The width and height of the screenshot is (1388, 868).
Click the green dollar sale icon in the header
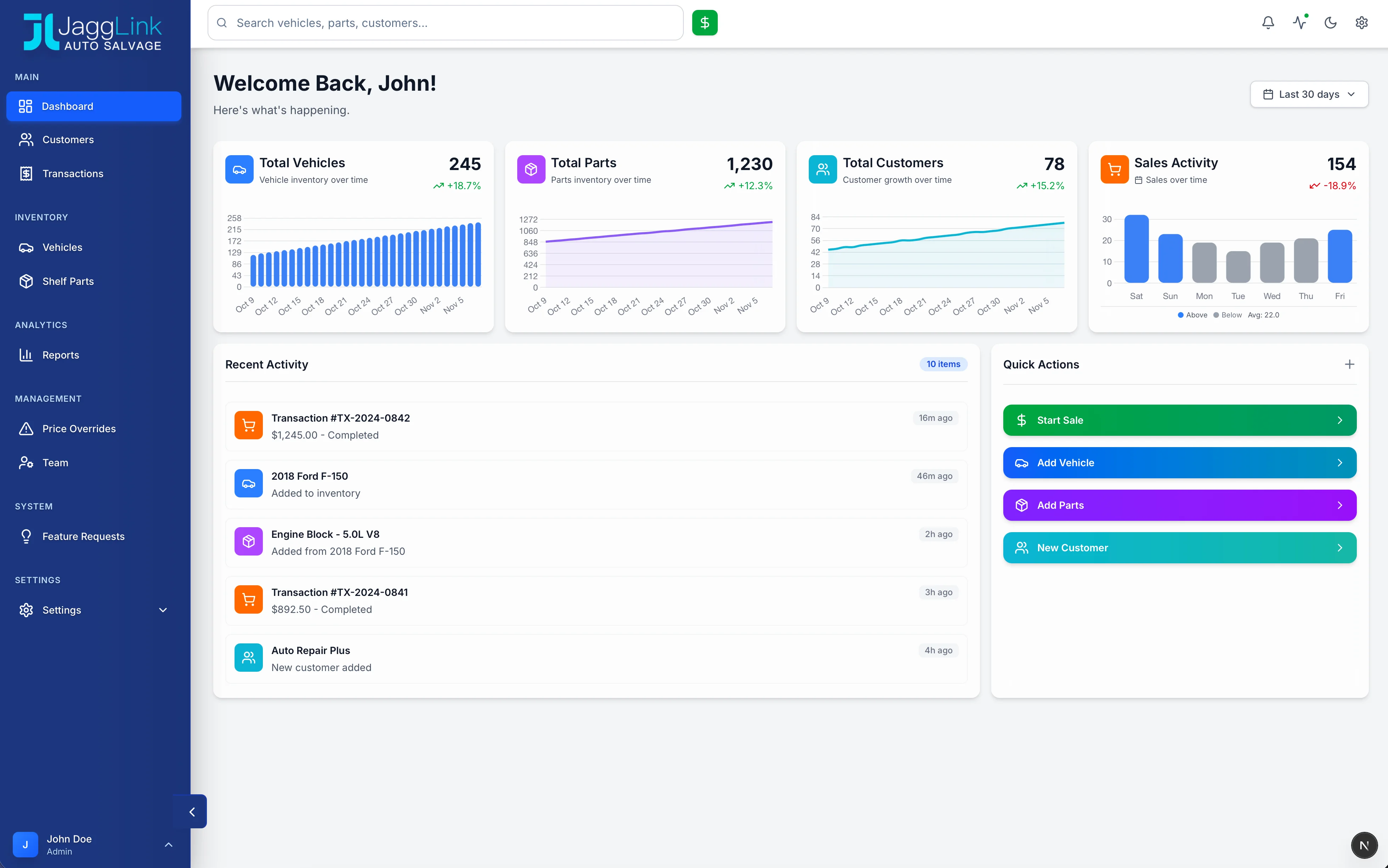tap(705, 22)
